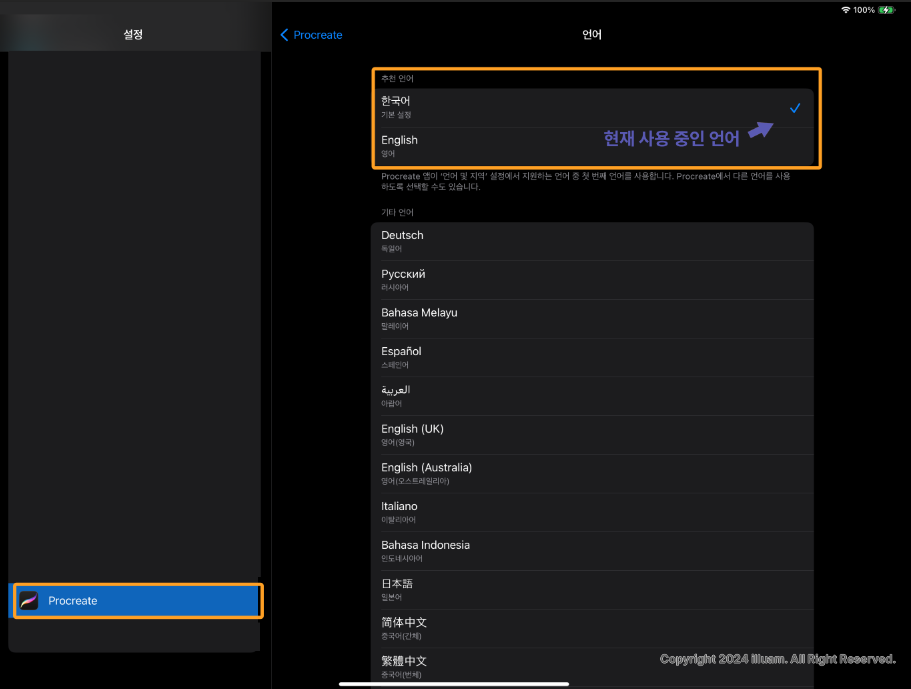Choose the Bahasa Melayu language

click(592, 319)
